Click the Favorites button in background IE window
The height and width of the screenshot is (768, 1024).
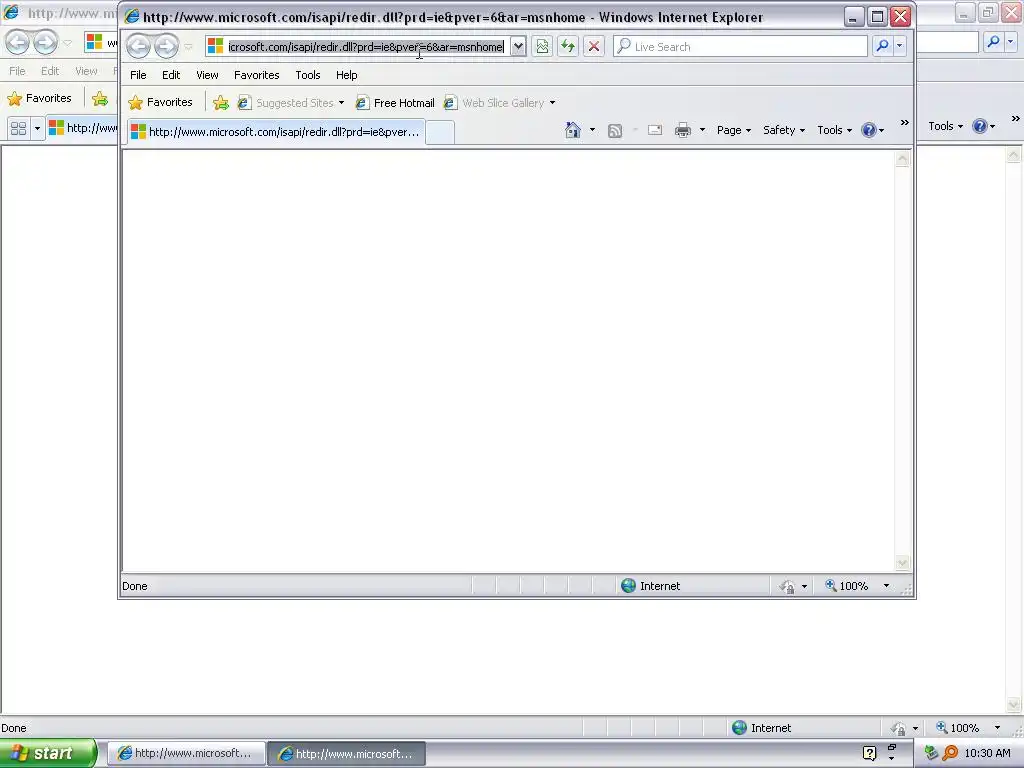[39, 99]
